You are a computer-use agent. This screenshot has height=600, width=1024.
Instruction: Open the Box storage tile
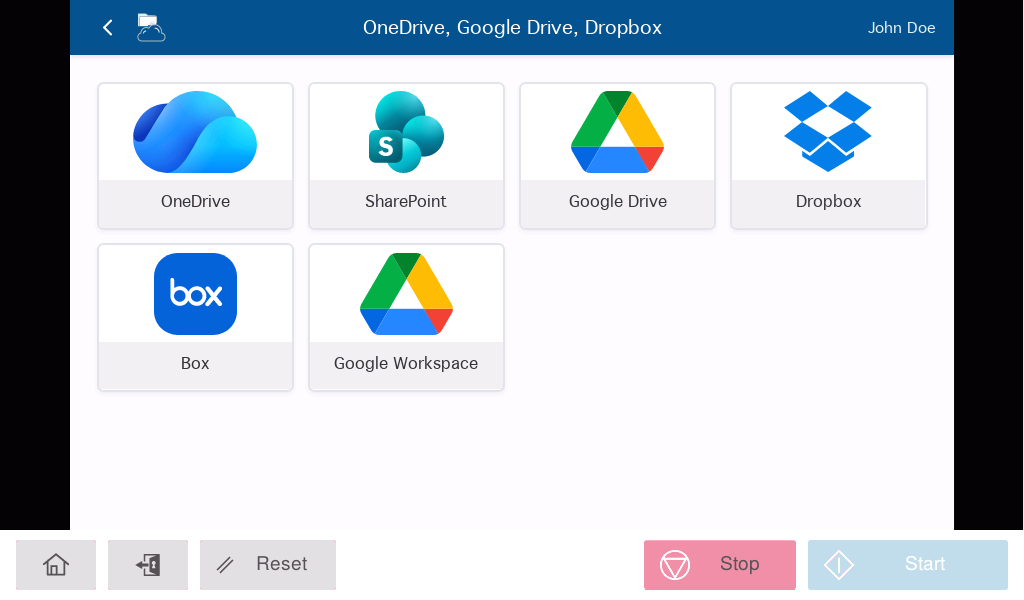click(195, 317)
